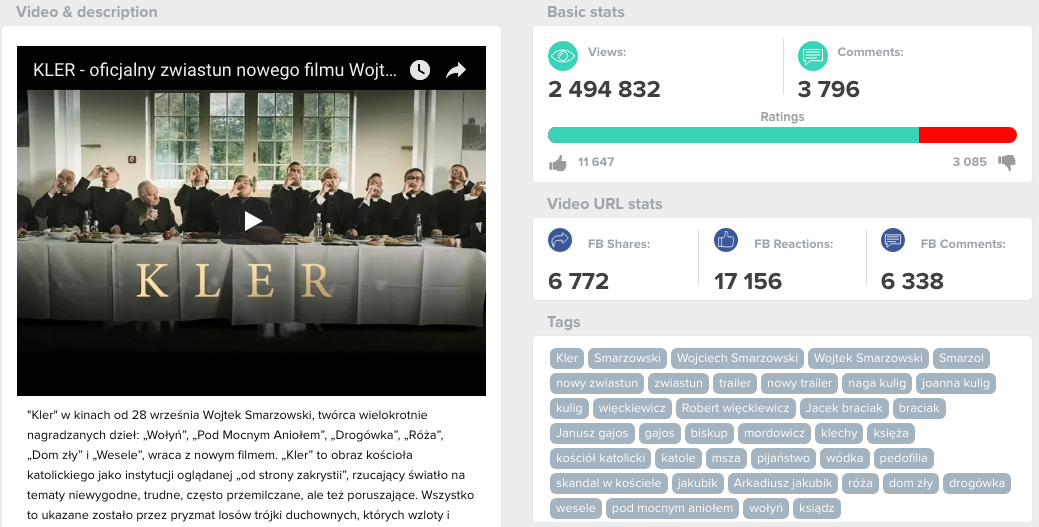Viewport: 1039px width, 527px height.
Task: Click the FB Reactions thumb icon
Action: pos(726,240)
